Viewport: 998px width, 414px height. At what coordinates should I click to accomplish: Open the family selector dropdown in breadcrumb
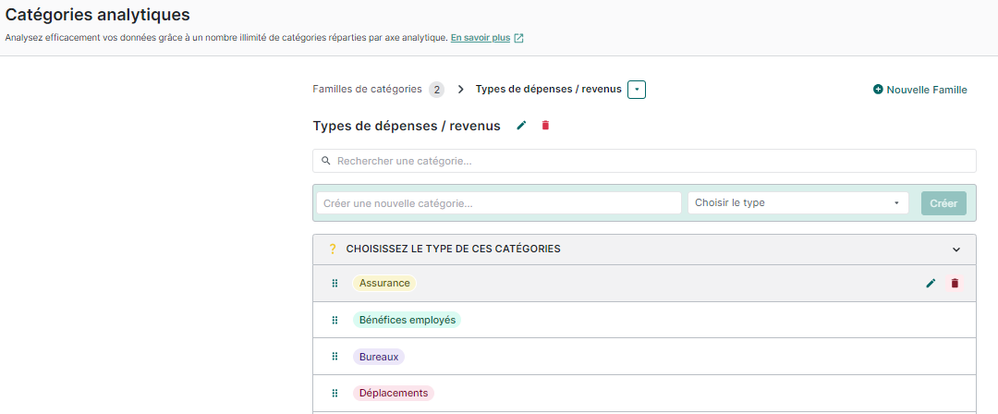click(x=637, y=90)
